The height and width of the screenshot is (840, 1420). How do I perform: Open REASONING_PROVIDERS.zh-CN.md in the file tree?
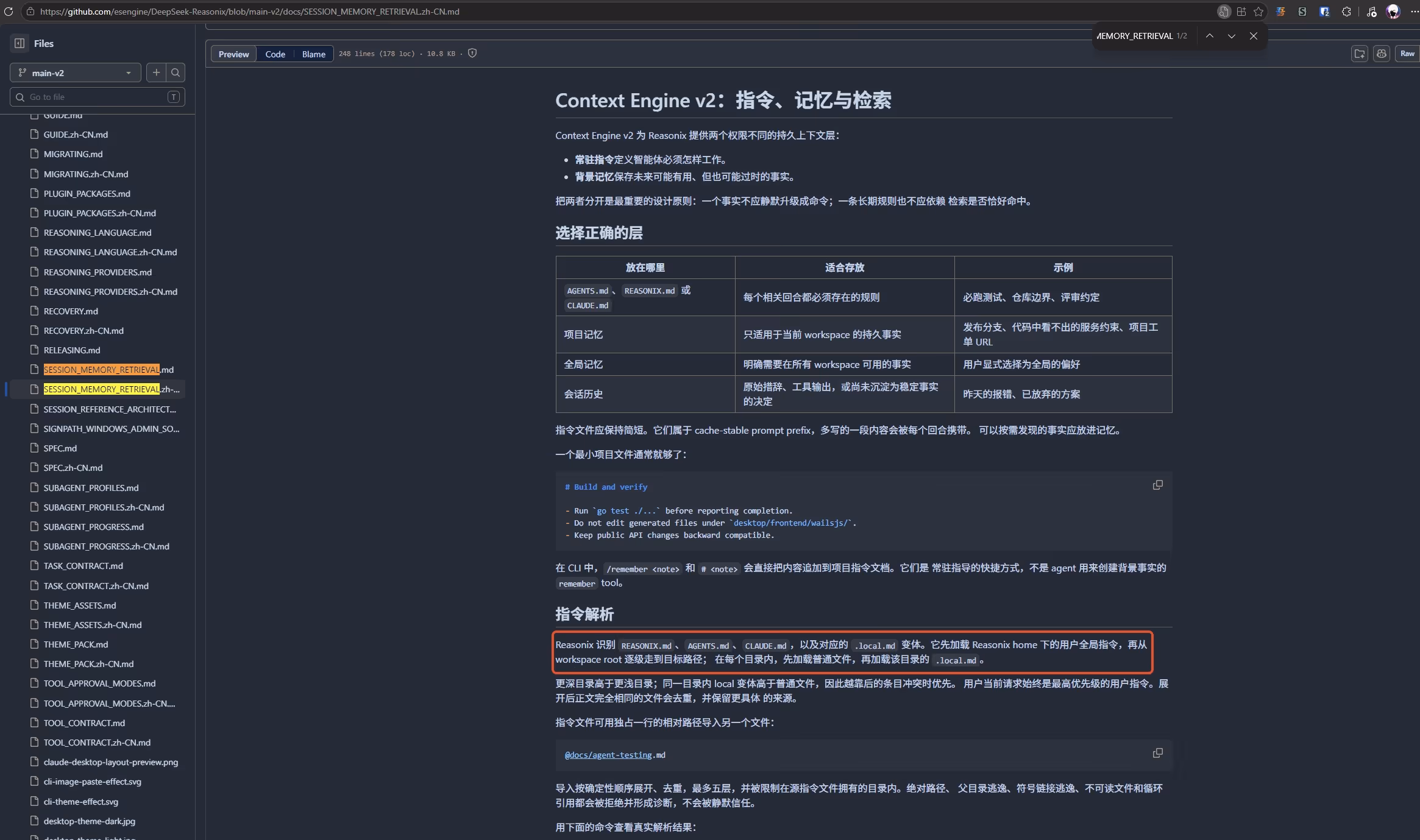click(x=110, y=292)
